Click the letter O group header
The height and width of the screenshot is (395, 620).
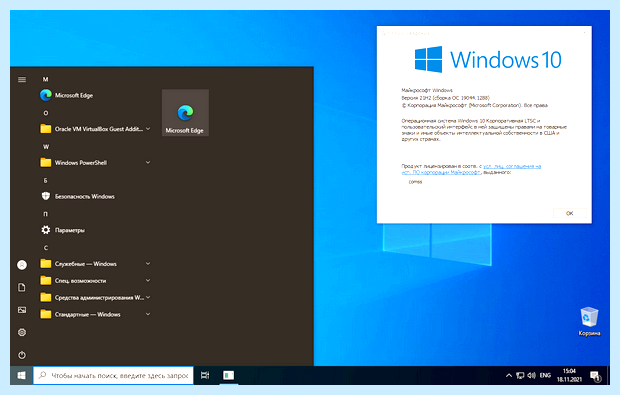(x=45, y=113)
